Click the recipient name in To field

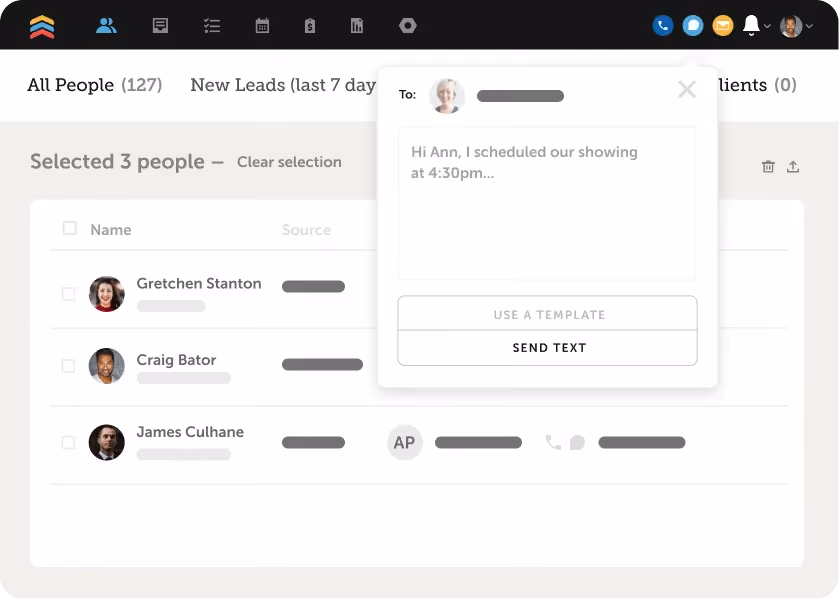pos(520,96)
